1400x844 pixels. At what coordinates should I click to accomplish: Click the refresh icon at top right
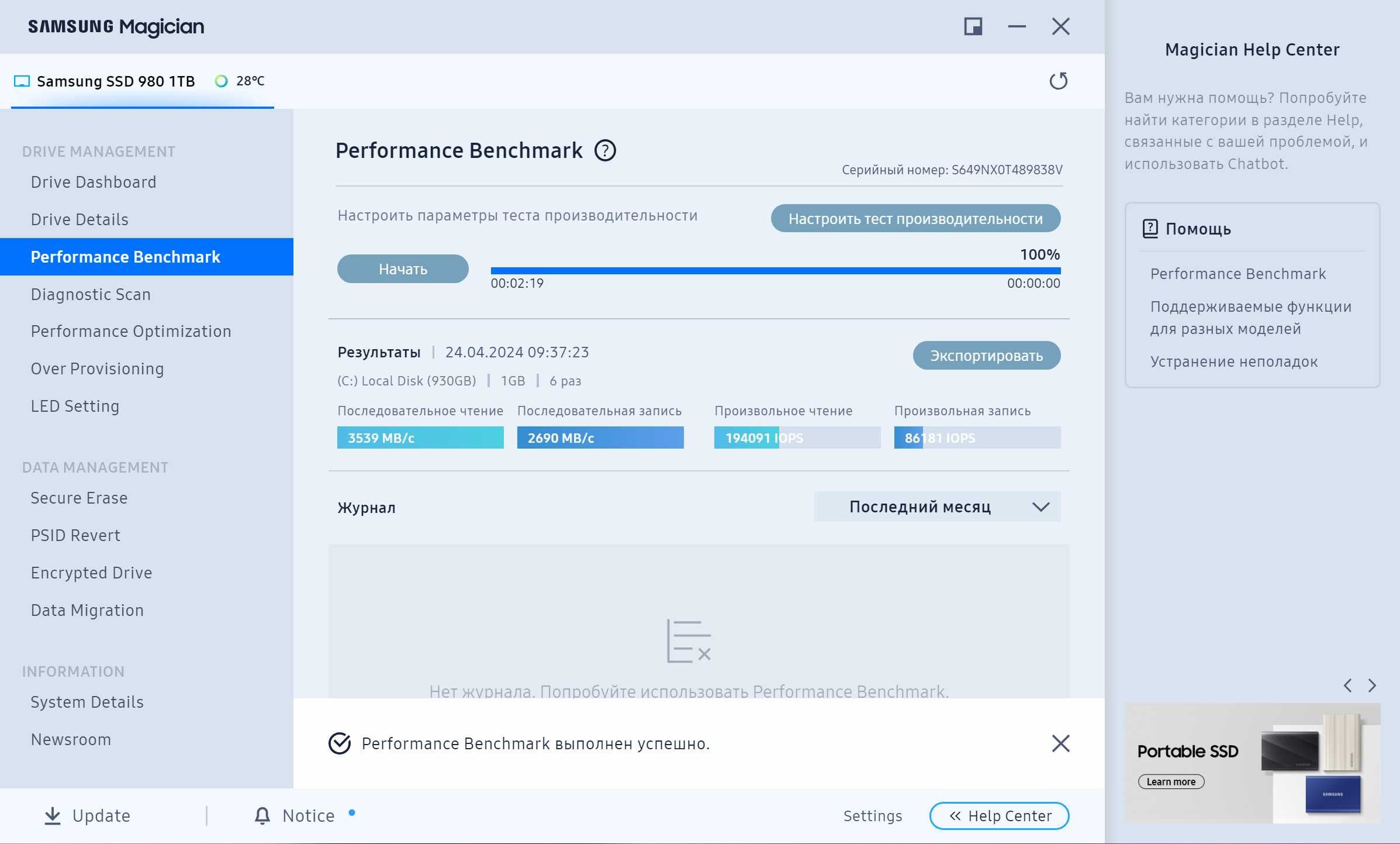(1059, 81)
